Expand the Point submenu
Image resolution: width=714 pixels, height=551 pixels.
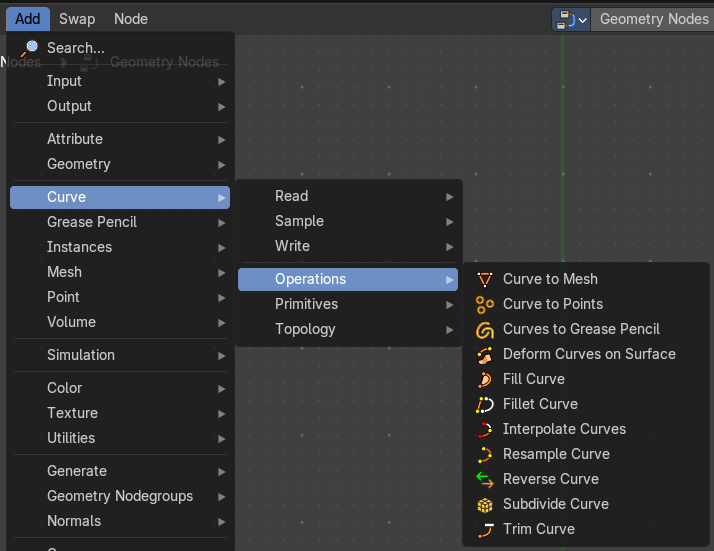(x=120, y=297)
